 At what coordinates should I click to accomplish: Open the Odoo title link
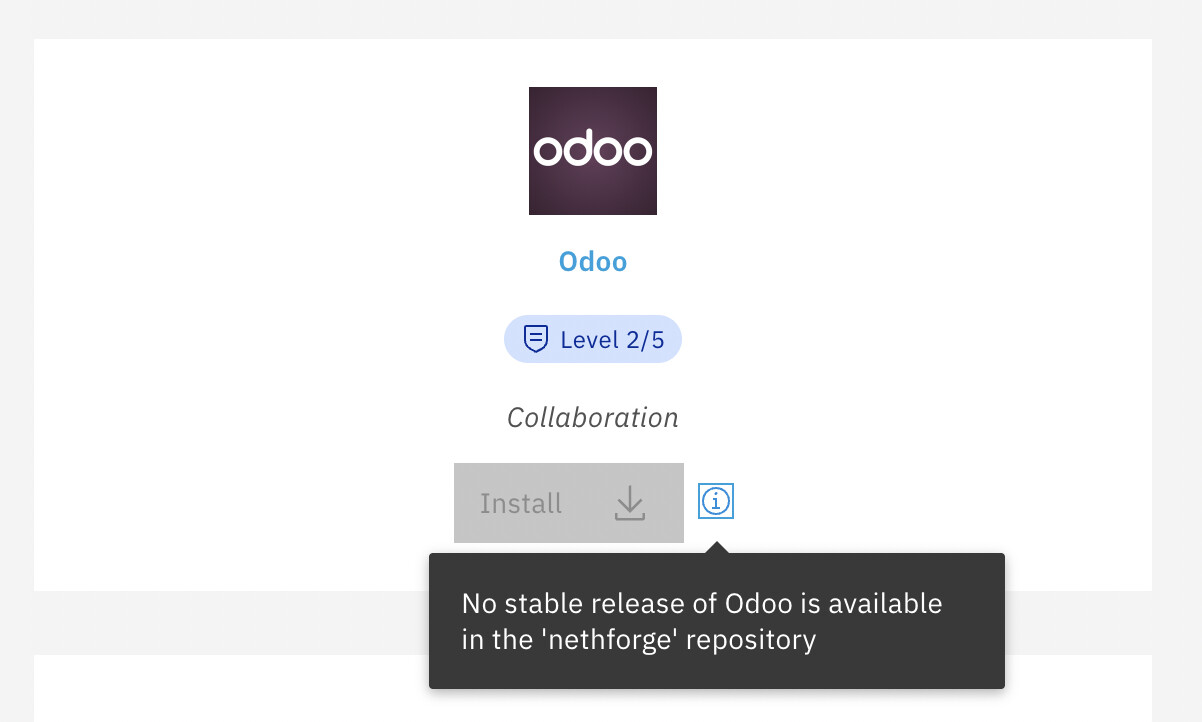click(593, 262)
